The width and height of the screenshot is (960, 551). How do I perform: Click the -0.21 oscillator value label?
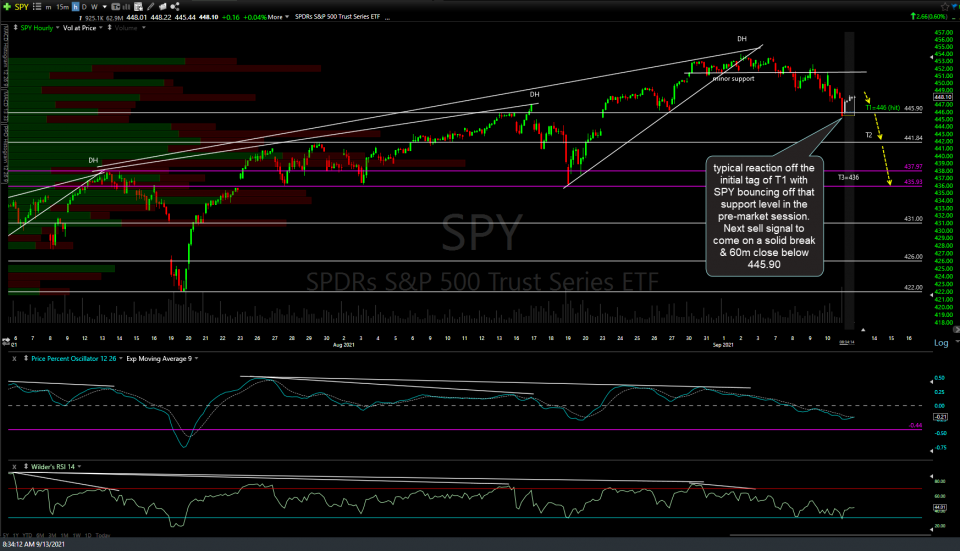click(x=940, y=417)
